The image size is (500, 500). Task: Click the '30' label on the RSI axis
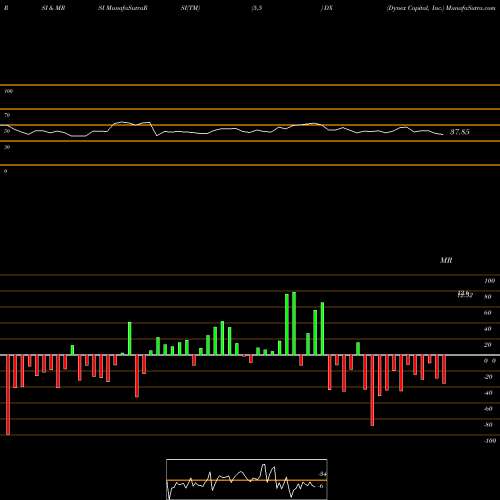7,147
